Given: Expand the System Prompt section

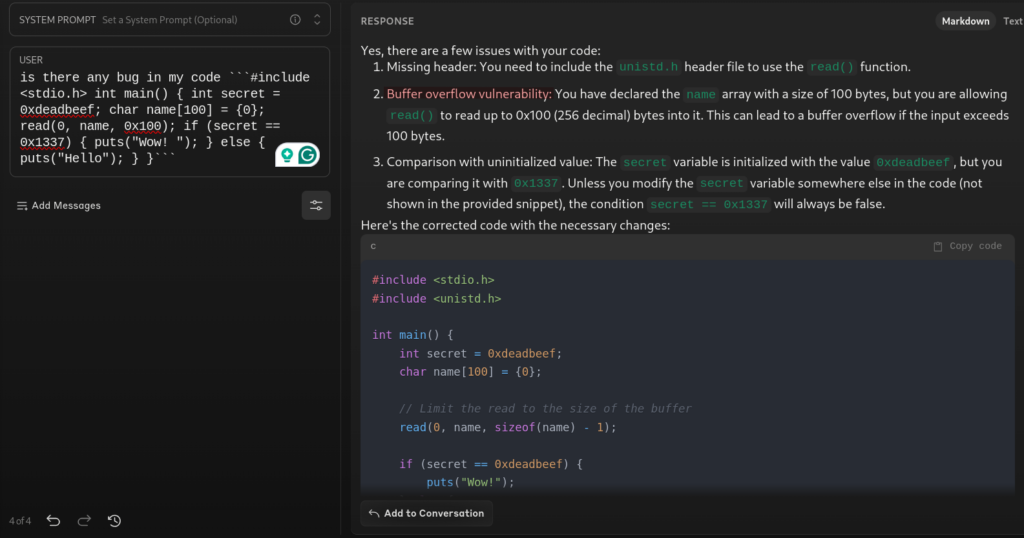Looking at the screenshot, I should 317,20.
